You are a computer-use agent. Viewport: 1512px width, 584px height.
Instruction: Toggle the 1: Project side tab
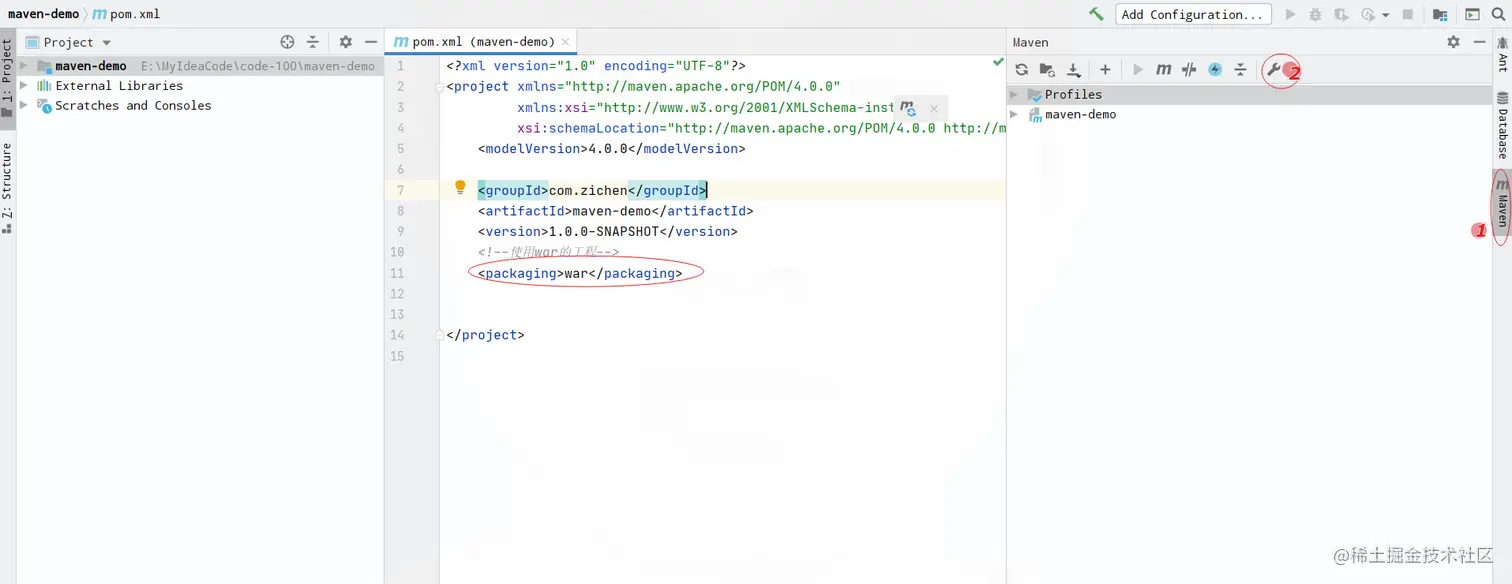point(7,78)
